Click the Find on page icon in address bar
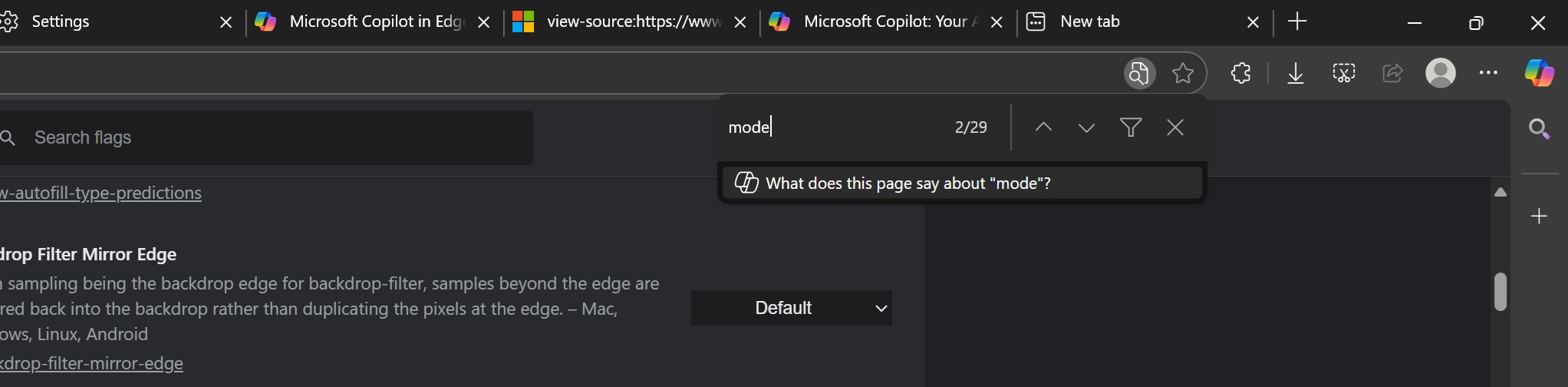This screenshot has width=1568, height=387. (x=1139, y=74)
